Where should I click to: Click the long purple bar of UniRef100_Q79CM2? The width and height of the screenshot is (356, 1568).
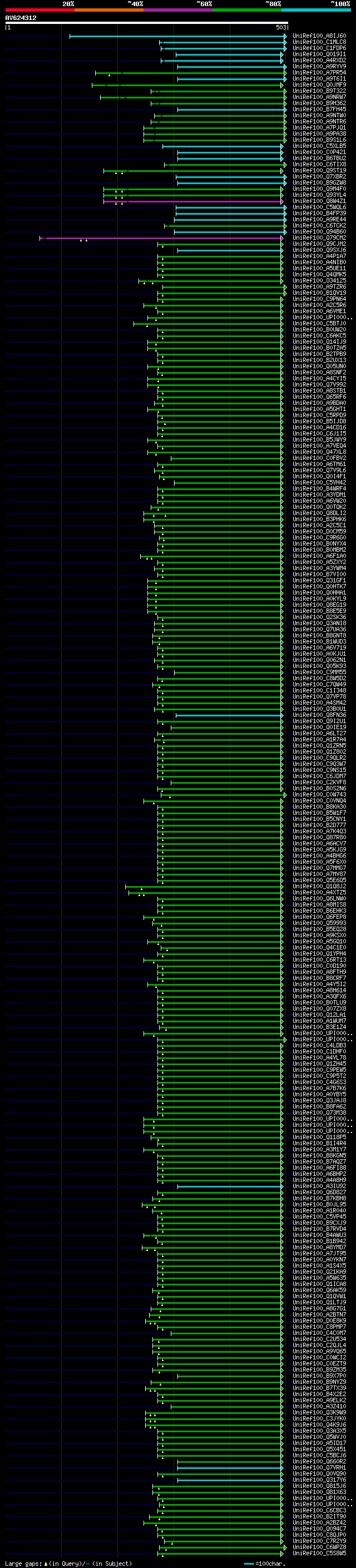[161, 238]
